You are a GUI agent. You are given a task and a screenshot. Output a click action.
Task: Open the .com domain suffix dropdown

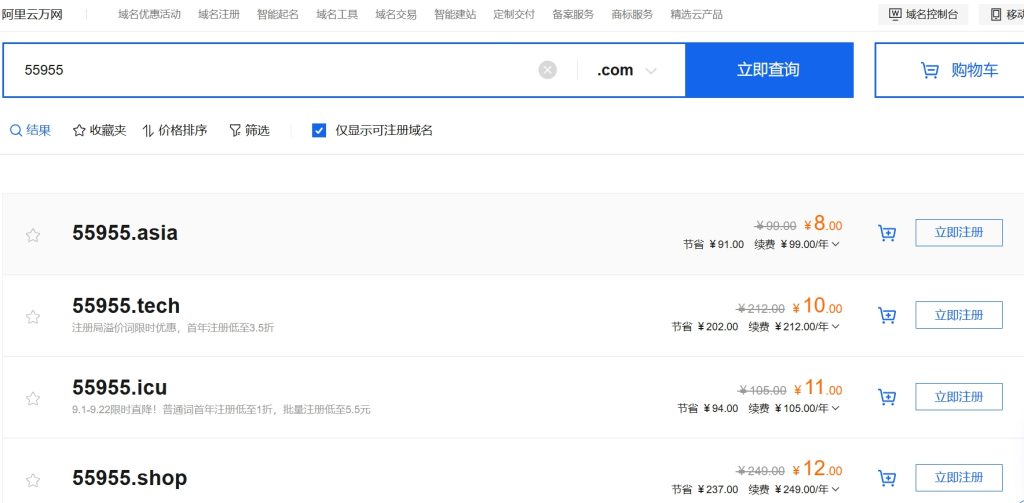(627, 70)
